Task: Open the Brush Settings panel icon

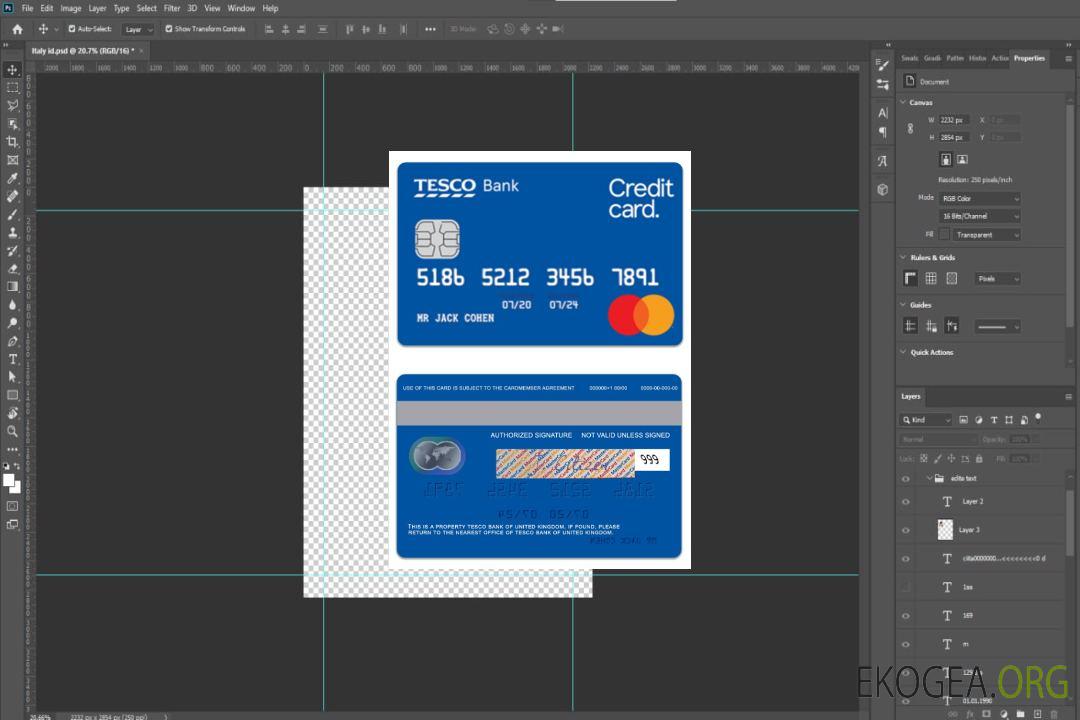Action: [882, 65]
